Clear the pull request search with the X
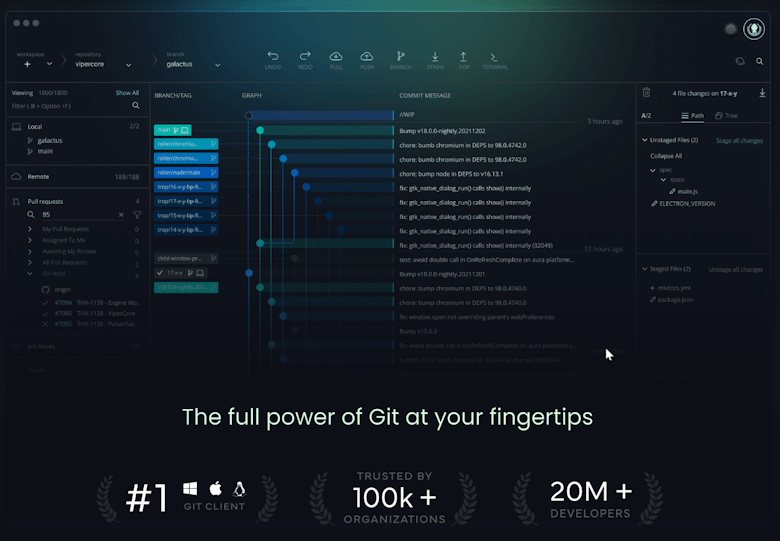The width and height of the screenshot is (780, 541). coord(121,215)
